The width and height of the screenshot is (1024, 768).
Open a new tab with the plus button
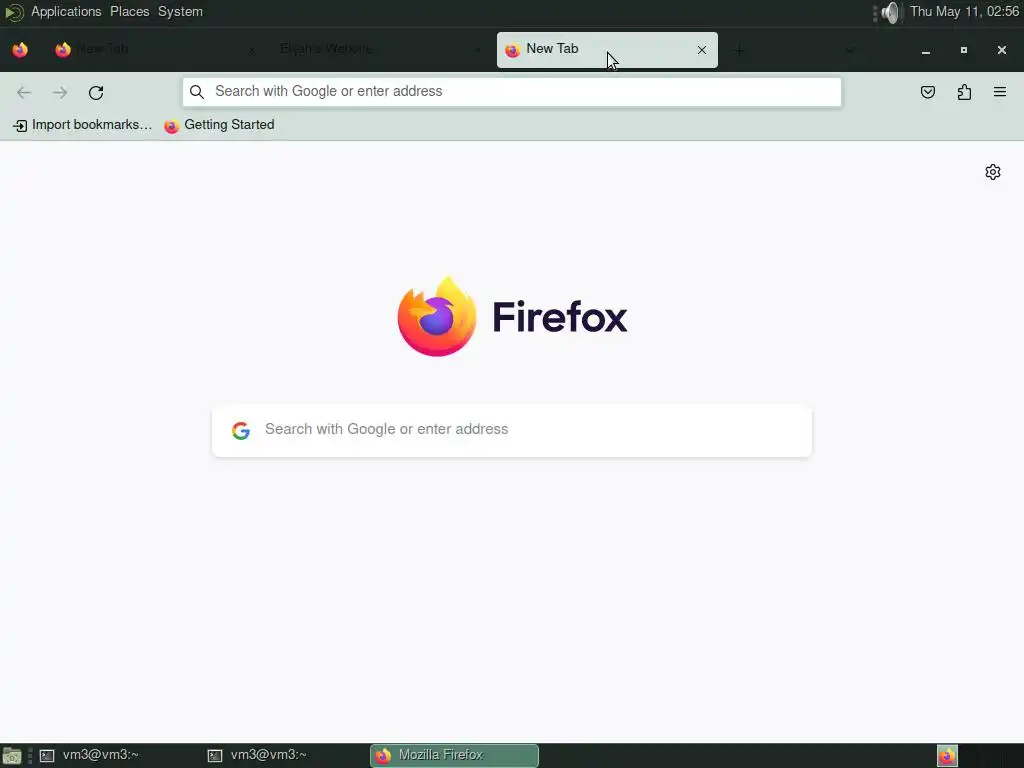click(x=739, y=50)
